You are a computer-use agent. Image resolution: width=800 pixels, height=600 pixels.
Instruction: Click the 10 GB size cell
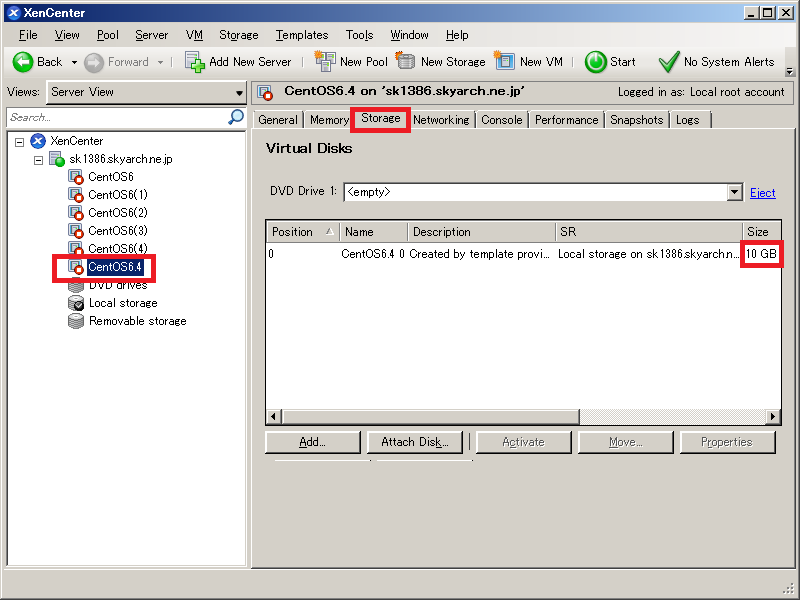761,254
